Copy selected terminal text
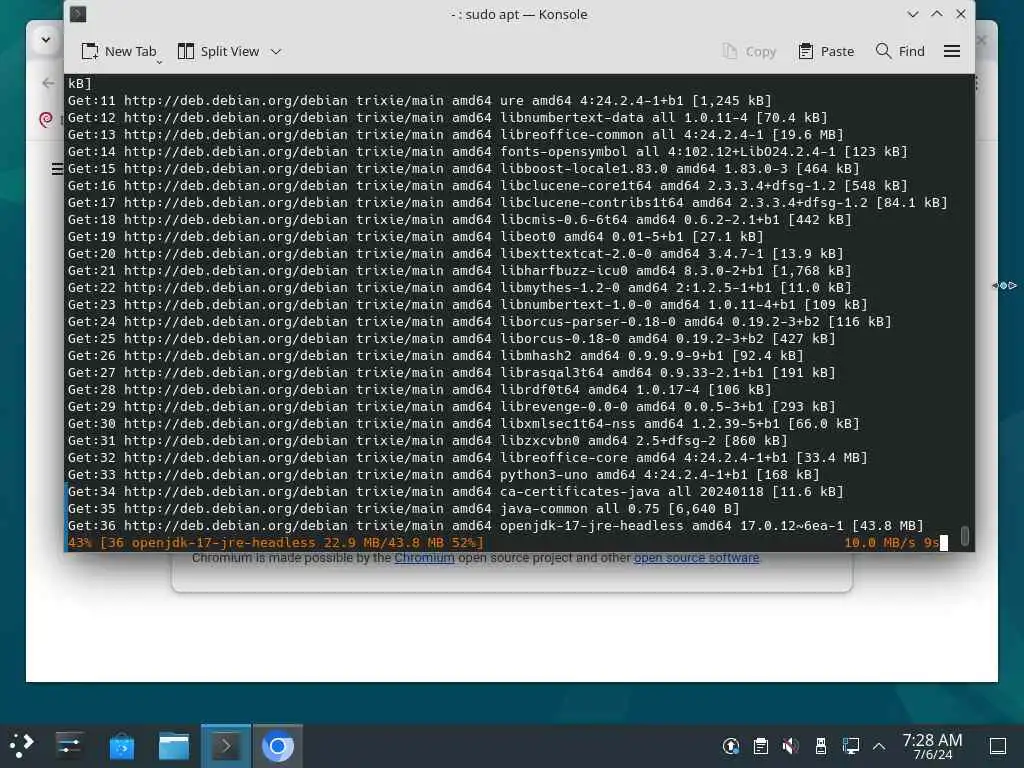 point(749,52)
